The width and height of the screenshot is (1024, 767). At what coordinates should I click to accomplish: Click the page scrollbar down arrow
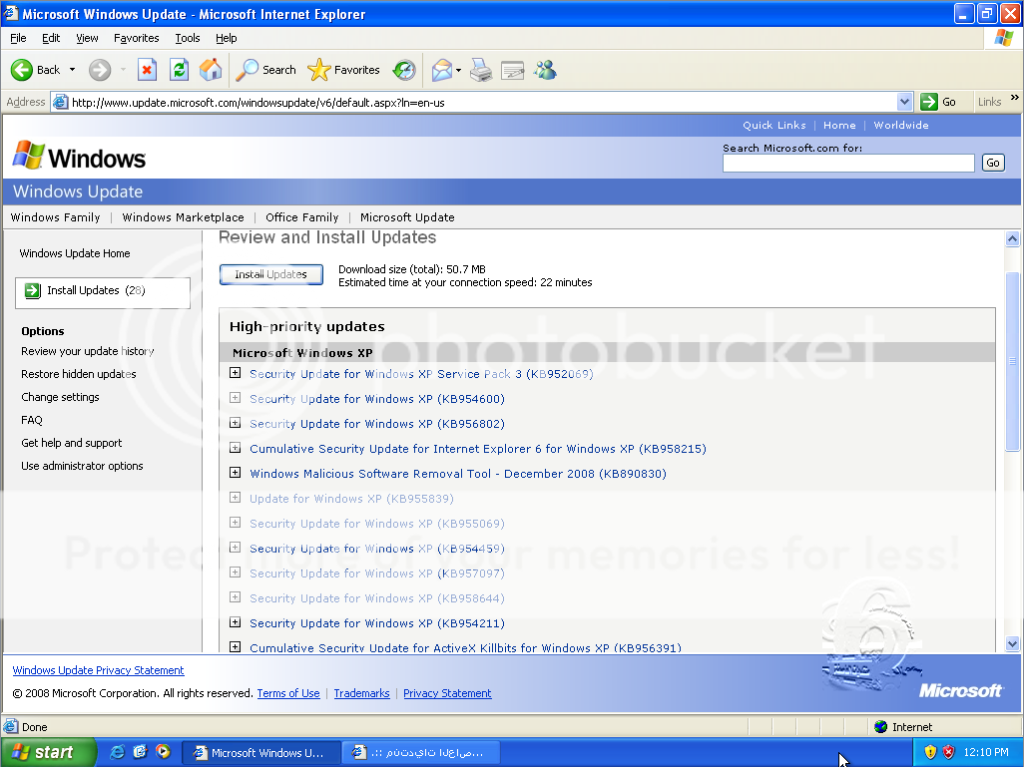[x=1012, y=644]
